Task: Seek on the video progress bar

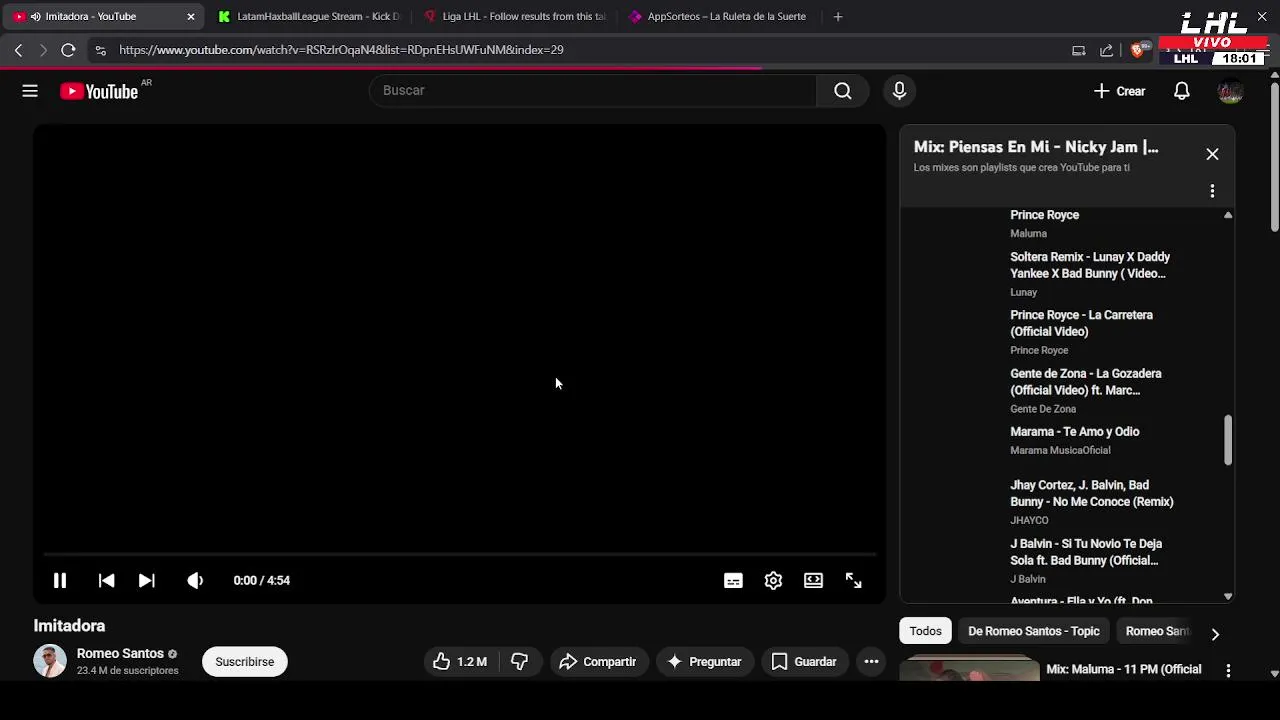Action: (x=460, y=553)
